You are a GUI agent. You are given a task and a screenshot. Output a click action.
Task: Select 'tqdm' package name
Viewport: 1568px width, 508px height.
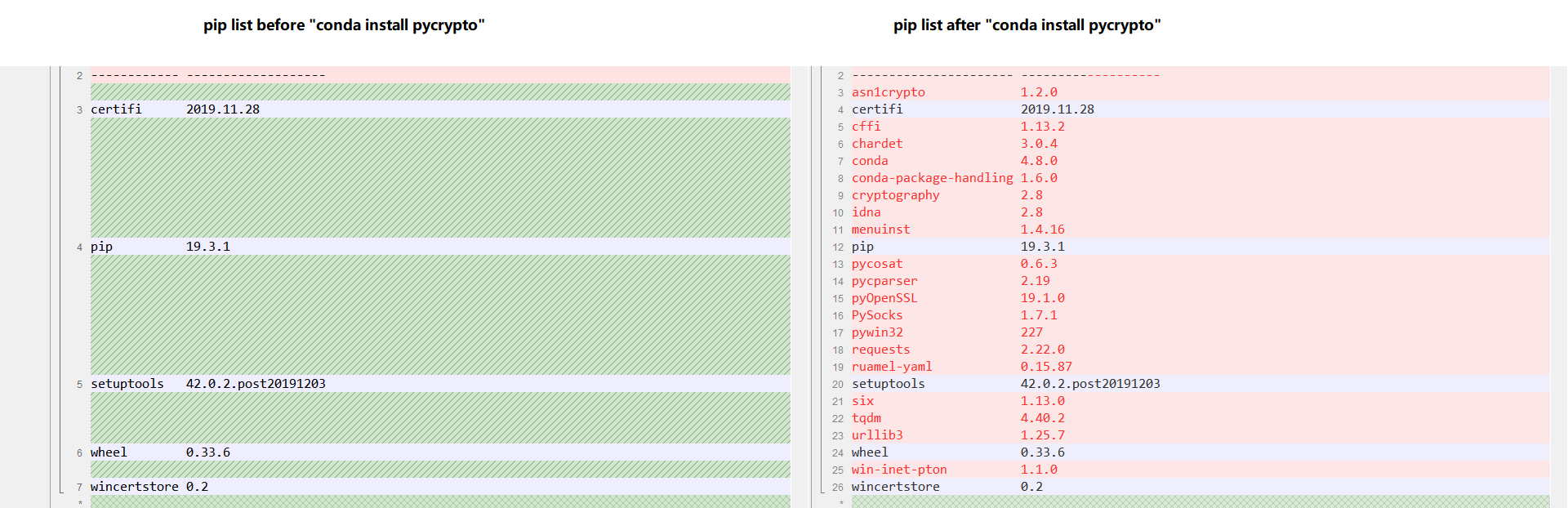866,418
